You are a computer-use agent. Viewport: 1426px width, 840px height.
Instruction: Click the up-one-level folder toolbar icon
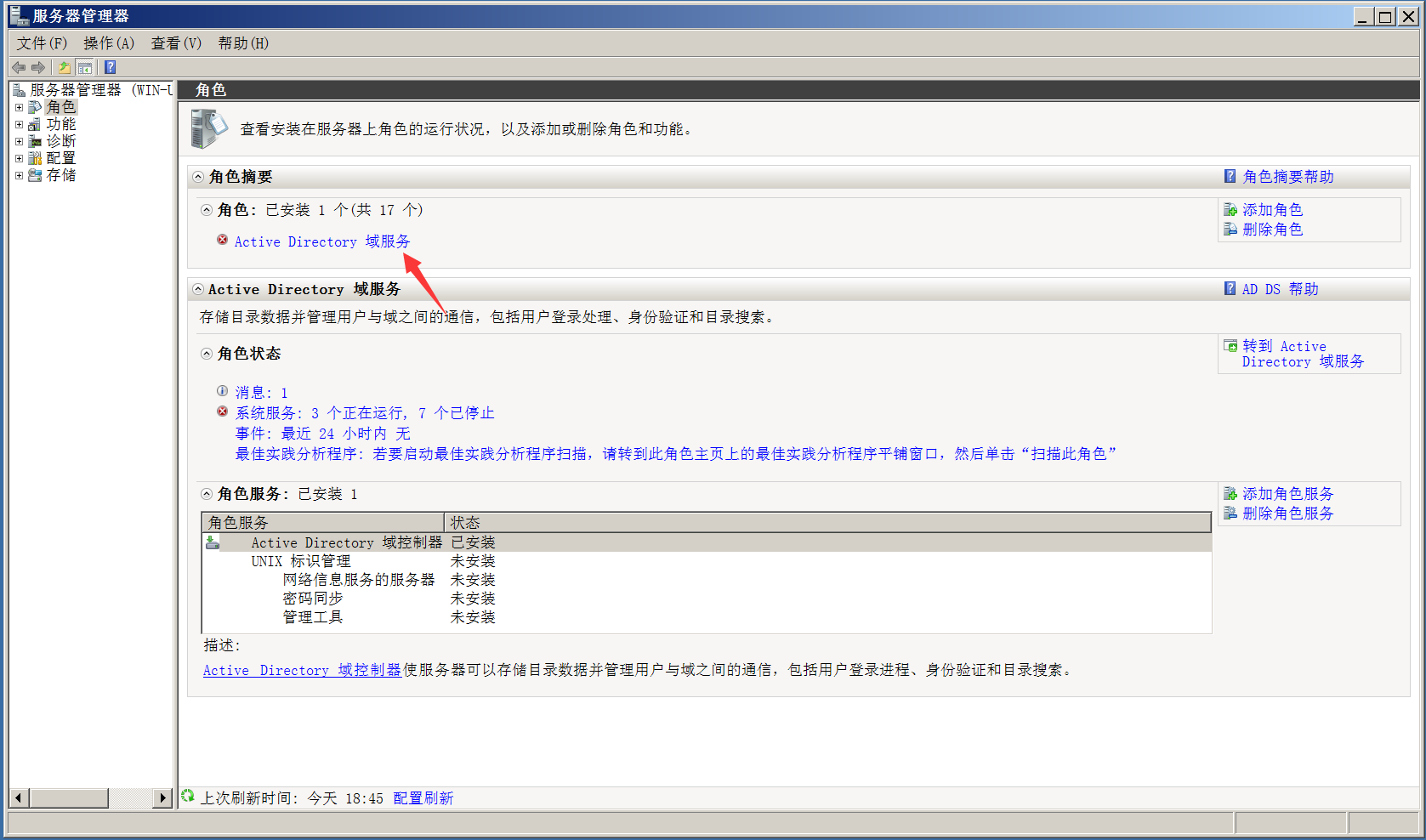(x=65, y=67)
